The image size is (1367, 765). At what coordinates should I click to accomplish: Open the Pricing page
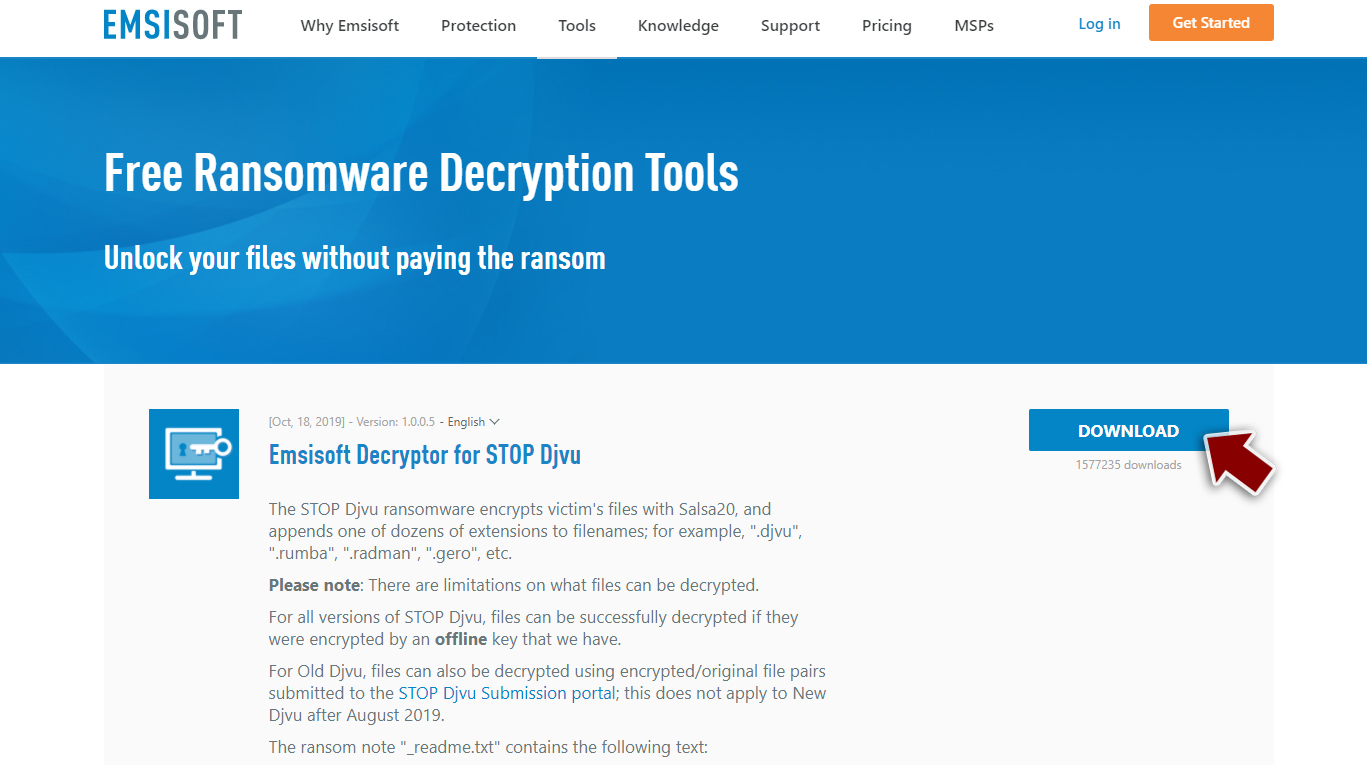pos(887,26)
